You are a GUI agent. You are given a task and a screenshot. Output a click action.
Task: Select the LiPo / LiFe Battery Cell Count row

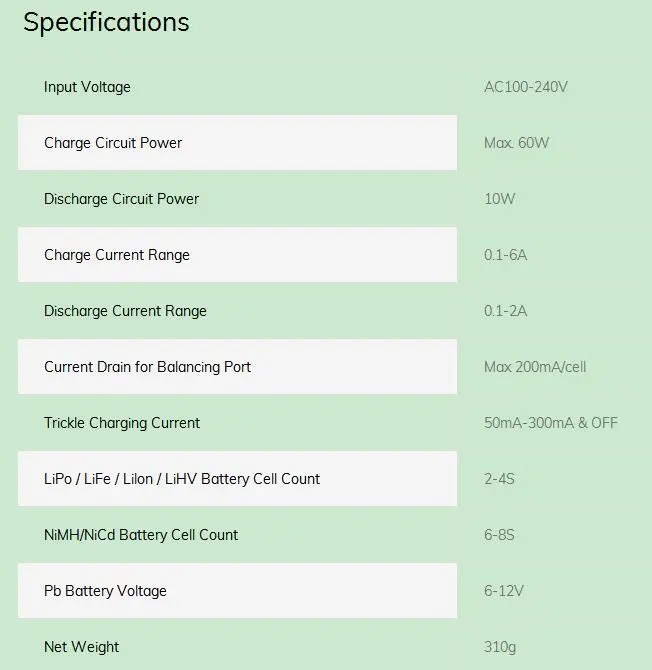click(238, 479)
